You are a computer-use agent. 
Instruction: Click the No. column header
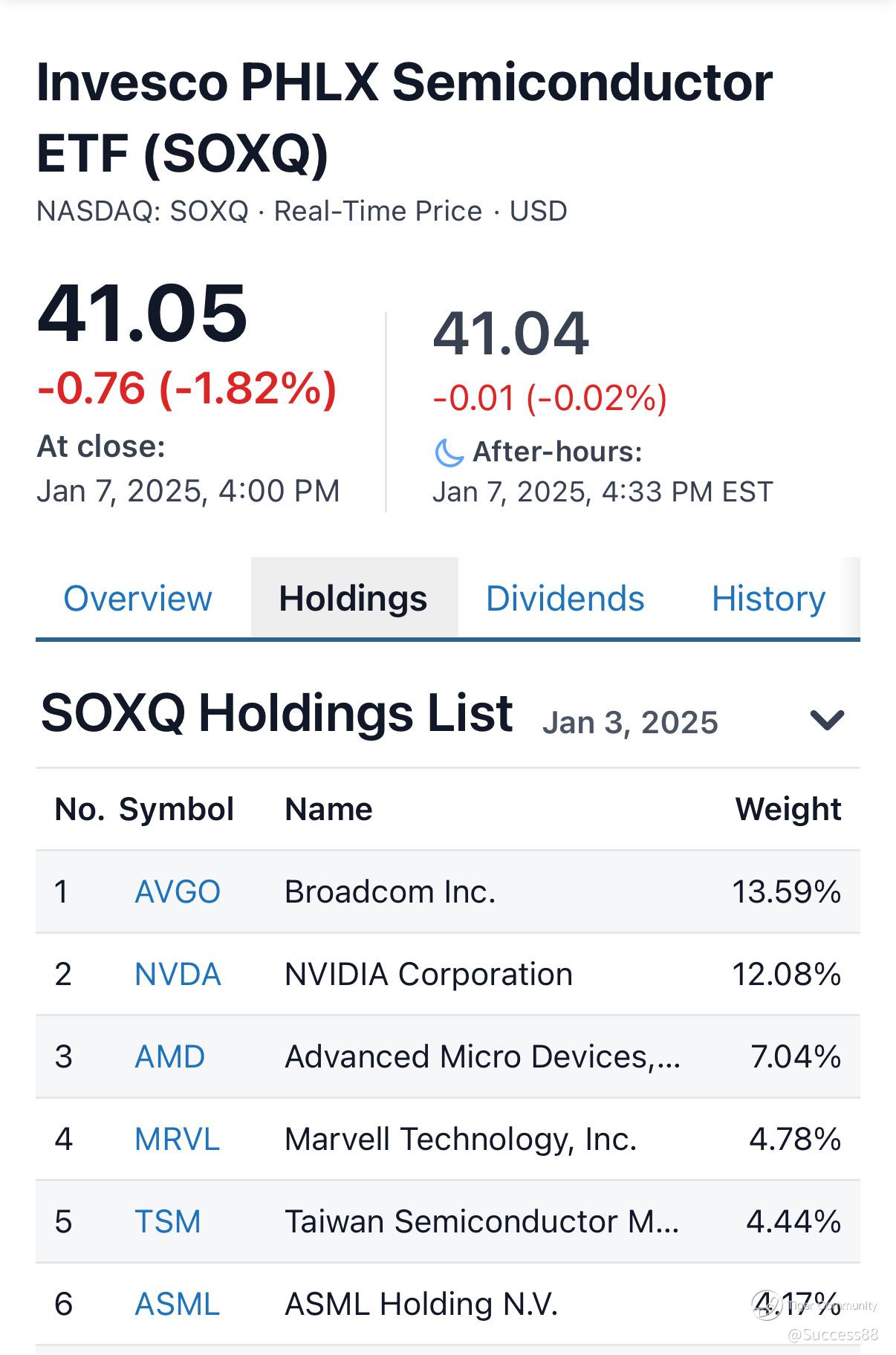click(x=79, y=809)
